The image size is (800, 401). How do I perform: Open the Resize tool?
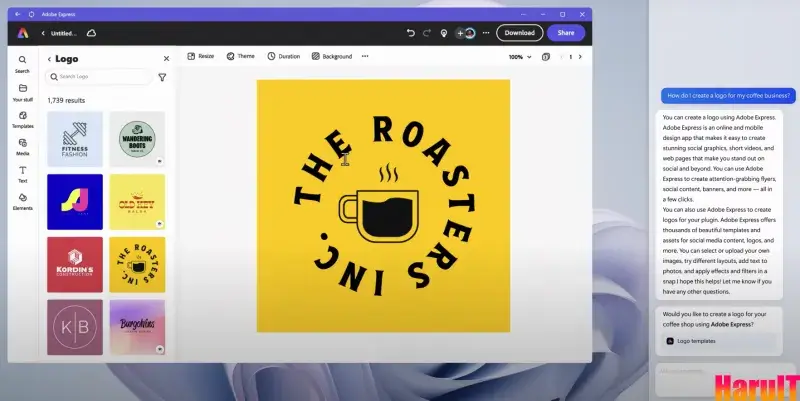click(201, 56)
